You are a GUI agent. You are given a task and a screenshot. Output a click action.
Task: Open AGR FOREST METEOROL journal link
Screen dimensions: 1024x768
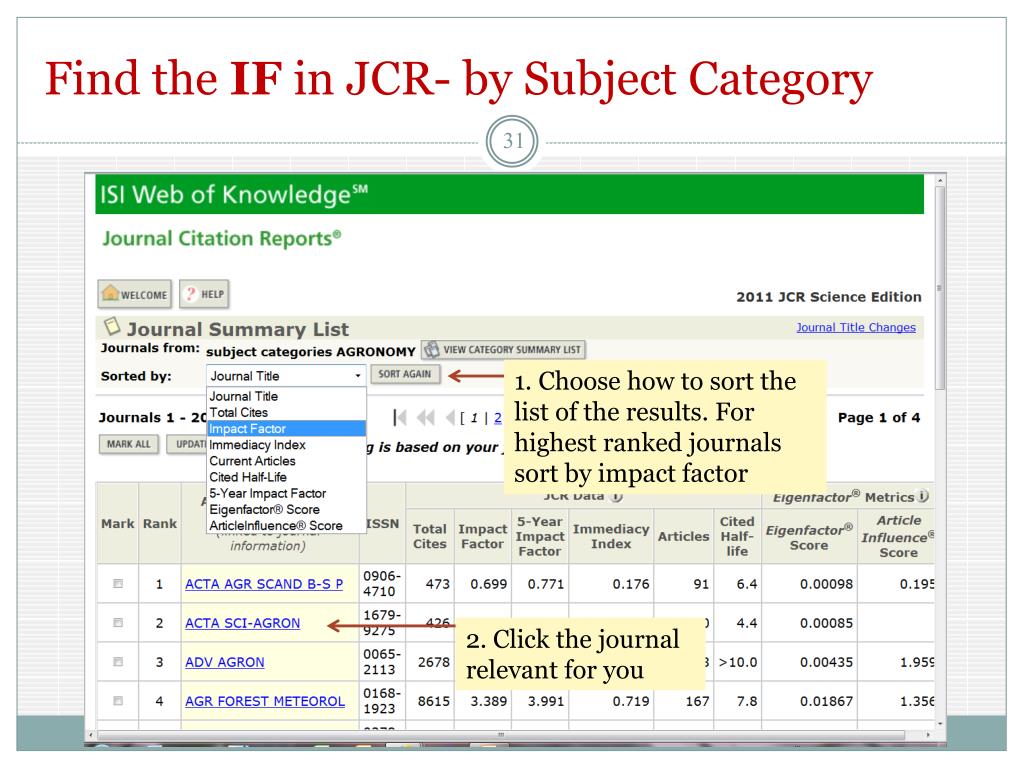coord(264,701)
